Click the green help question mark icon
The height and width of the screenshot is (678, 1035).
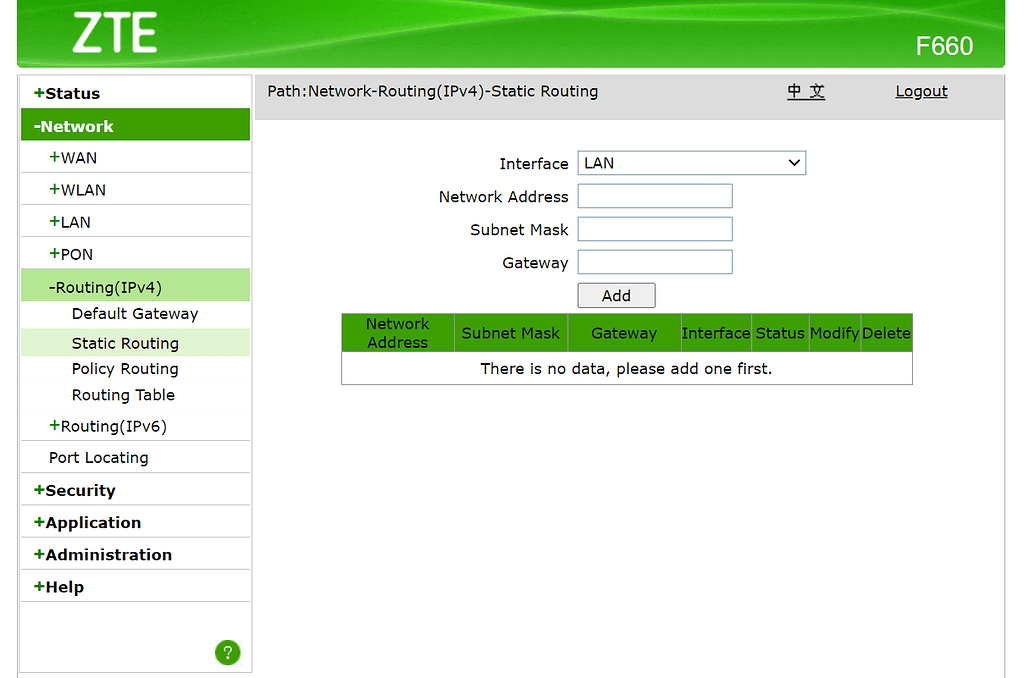(x=227, y=653)
